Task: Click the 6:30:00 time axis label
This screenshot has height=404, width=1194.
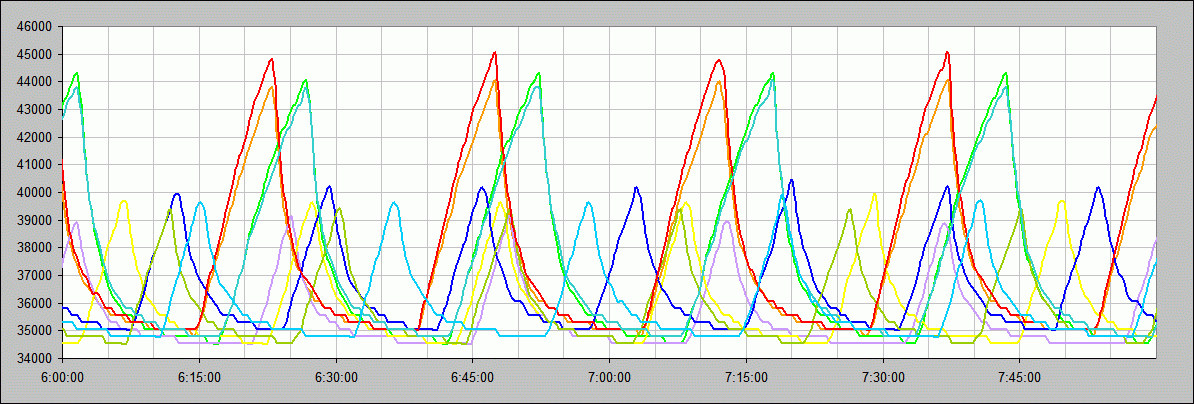Action: [336, 376]
